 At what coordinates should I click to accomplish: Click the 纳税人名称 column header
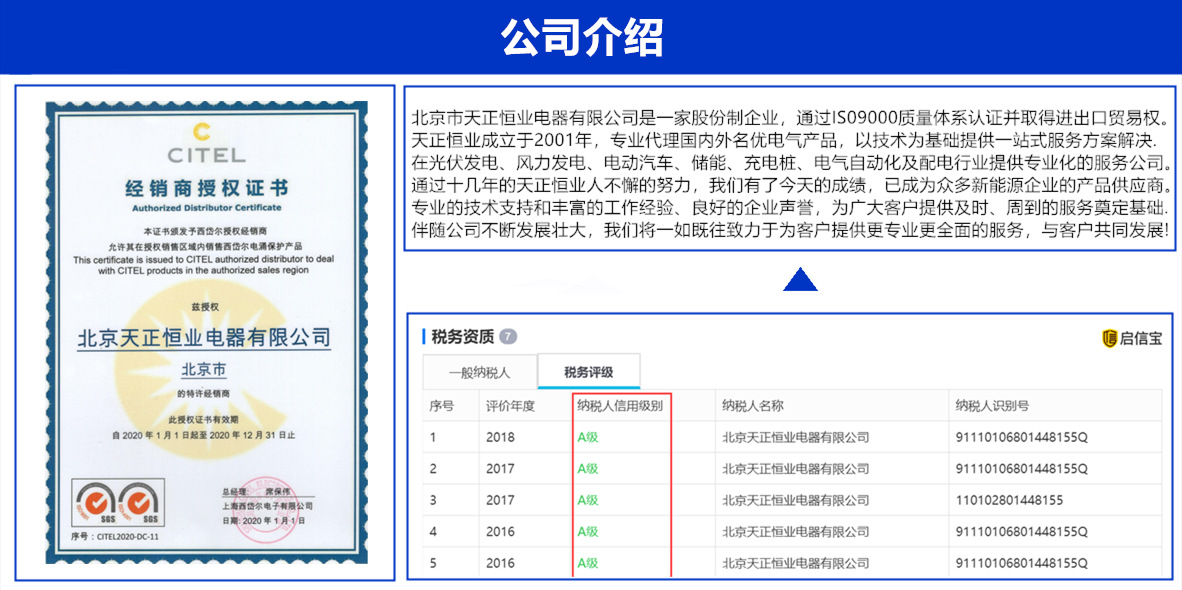753,406
